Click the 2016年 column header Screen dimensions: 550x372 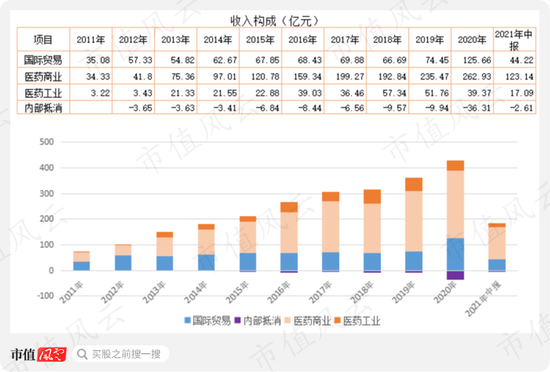click(x=303, y=40)
